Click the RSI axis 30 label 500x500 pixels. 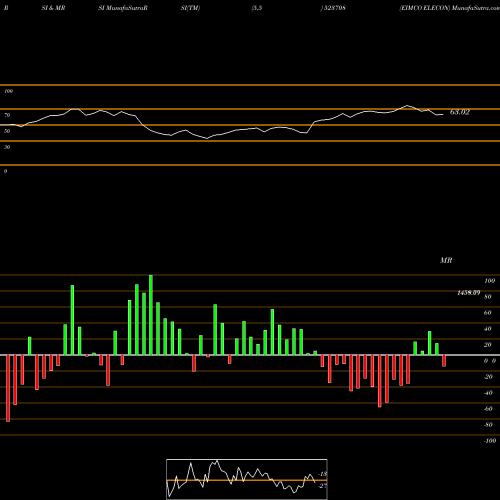point(7,147)
